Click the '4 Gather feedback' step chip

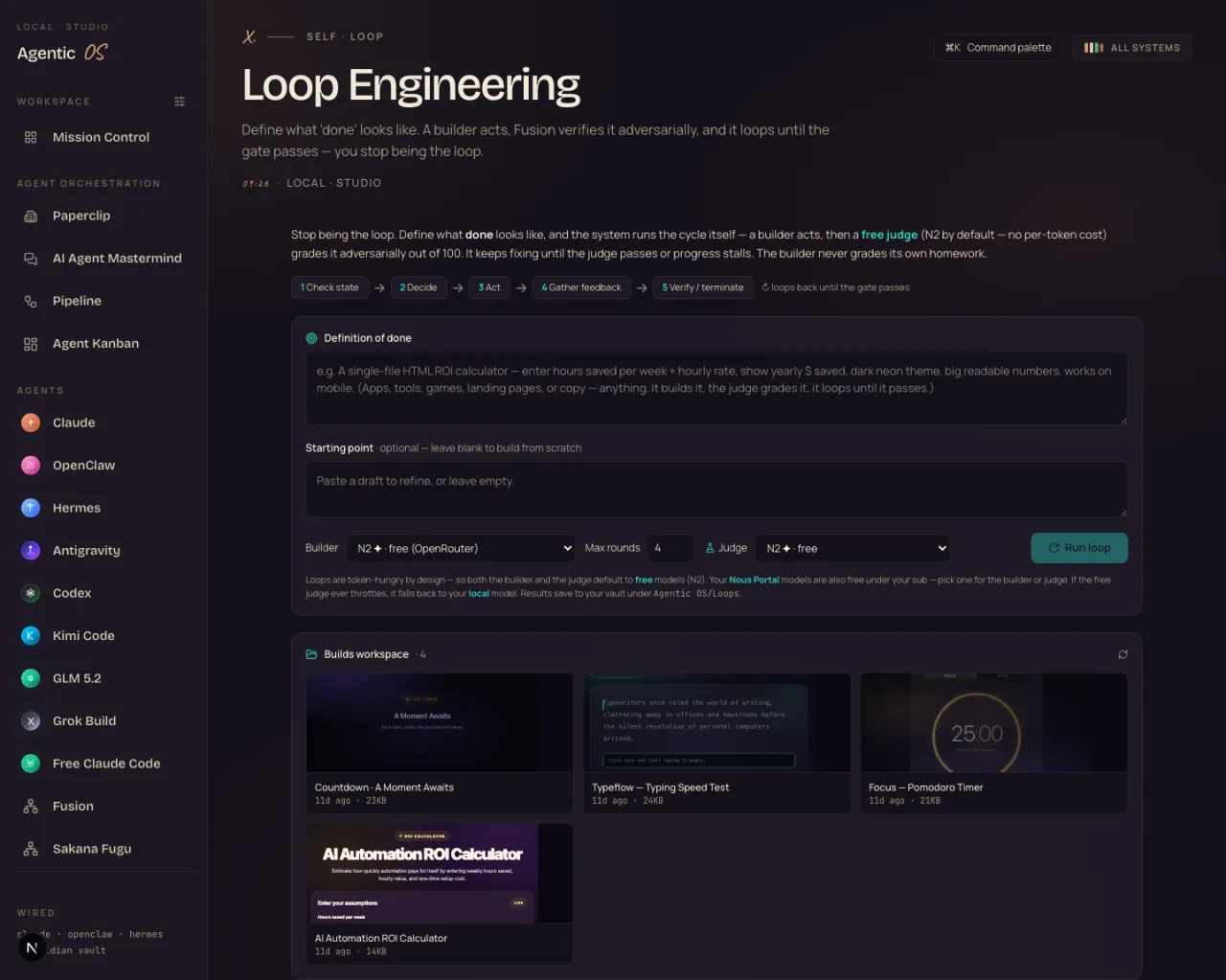pyautogui.click(x=581, y=287)
